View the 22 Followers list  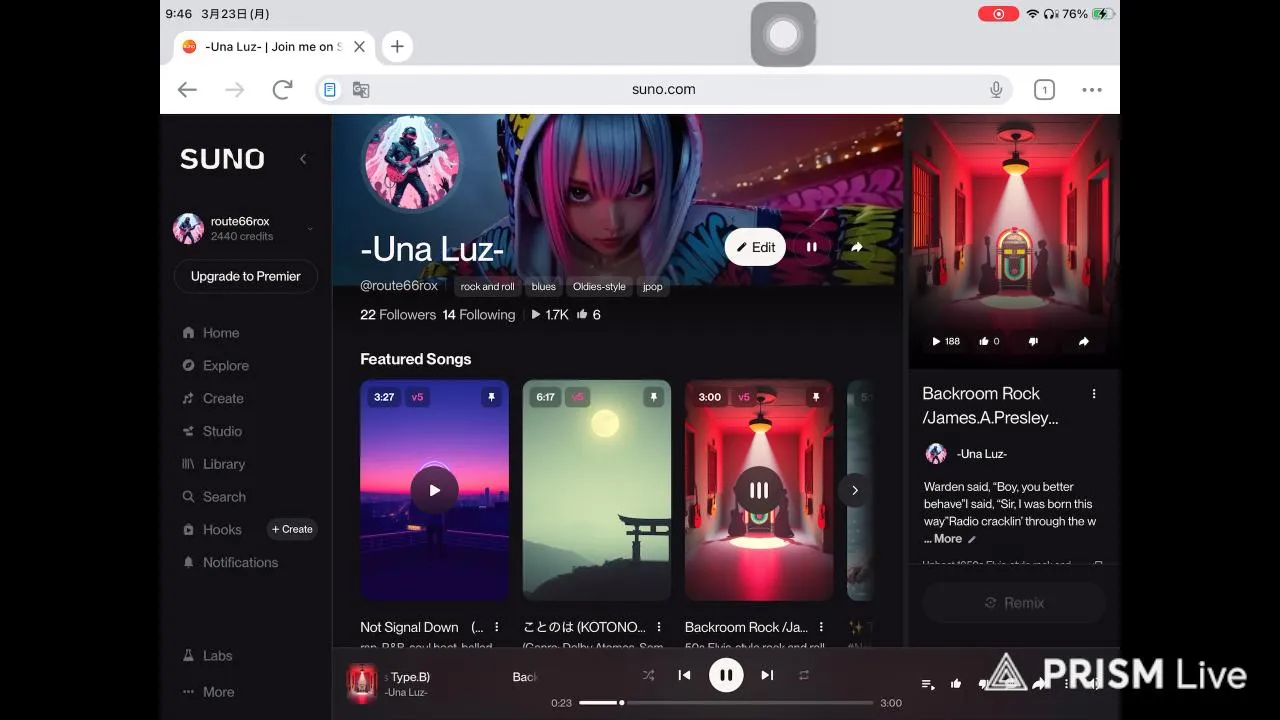(x=398, y=314)
